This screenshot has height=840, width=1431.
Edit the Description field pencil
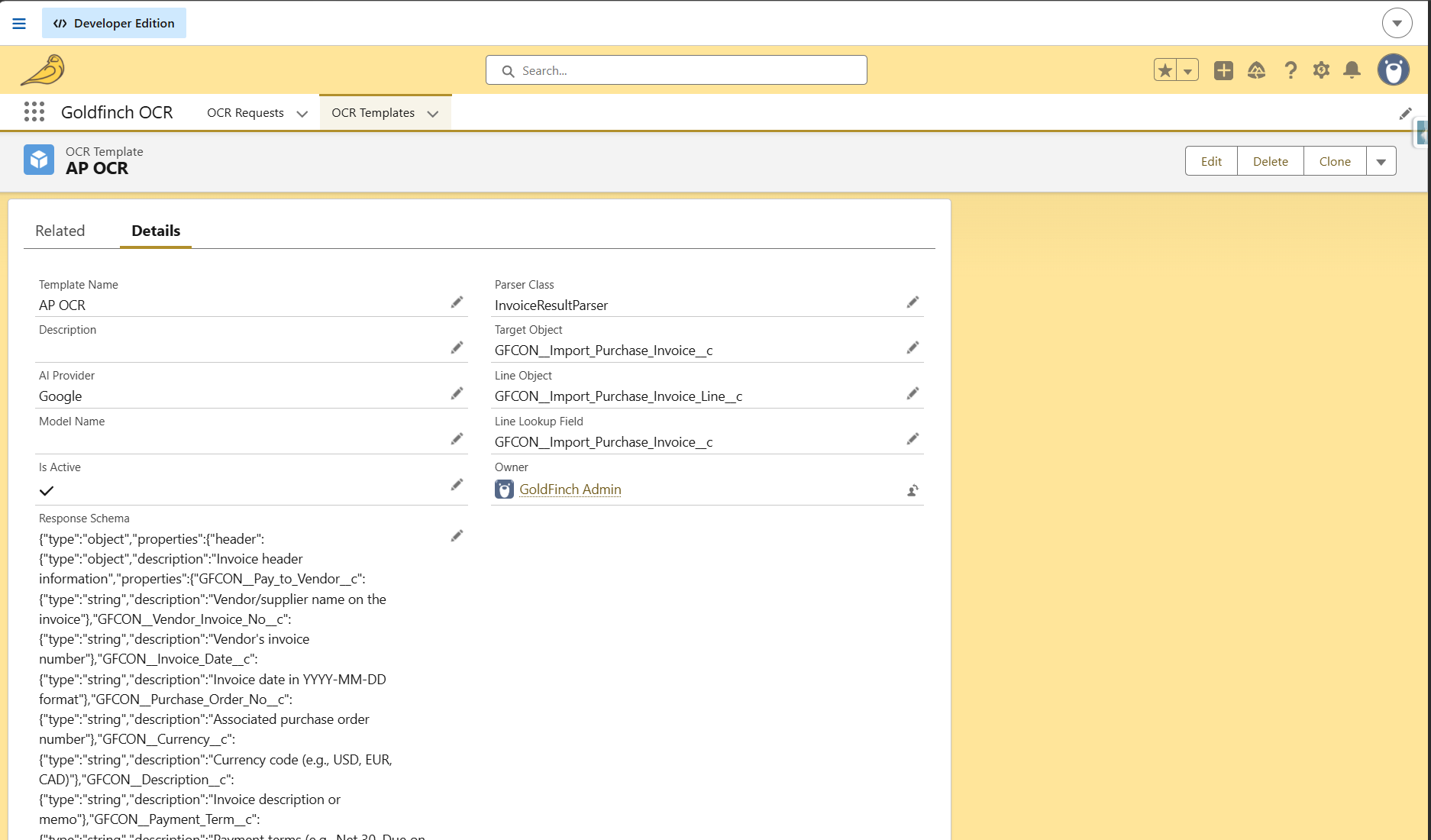[x=457, y=347]
